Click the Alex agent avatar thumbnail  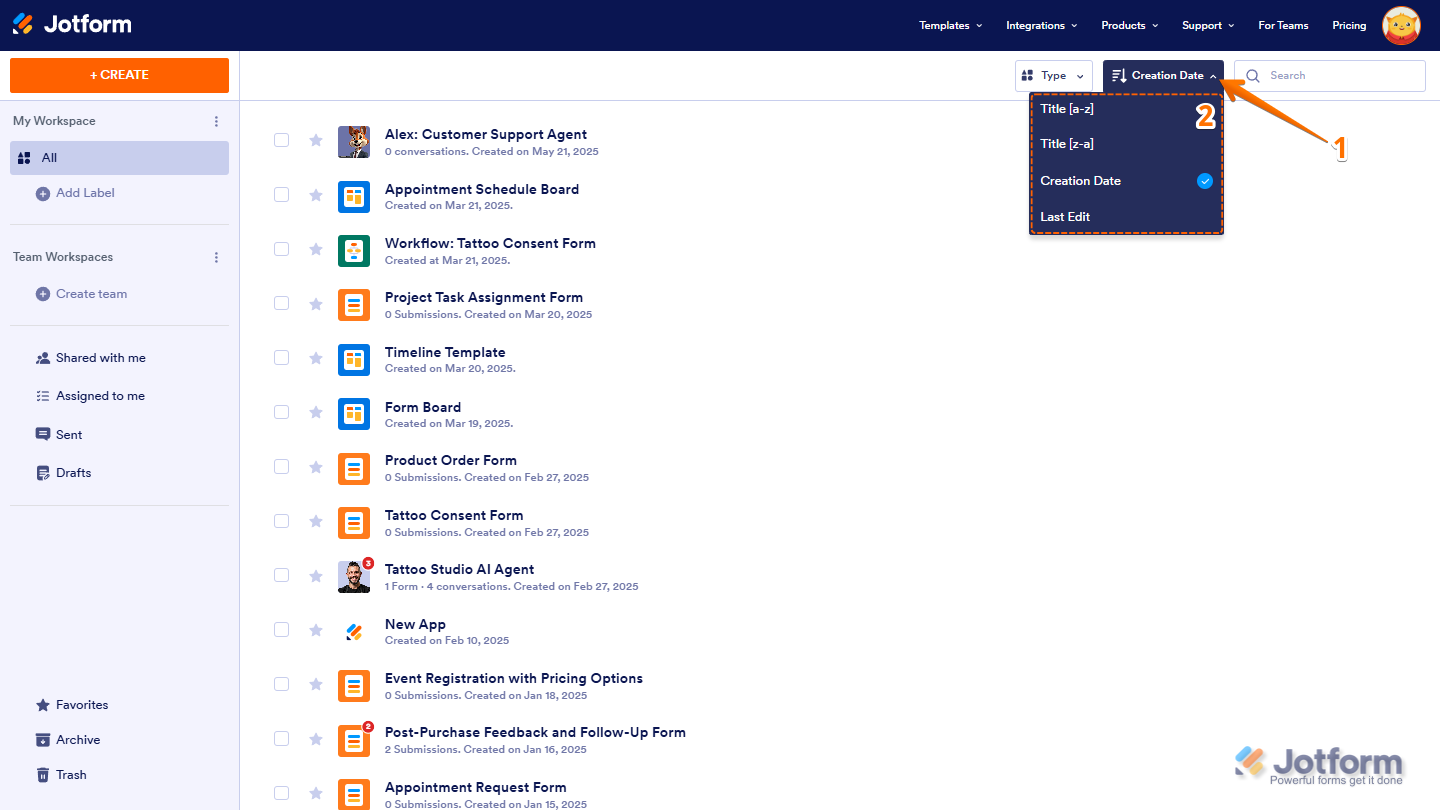tap(354, 142)
